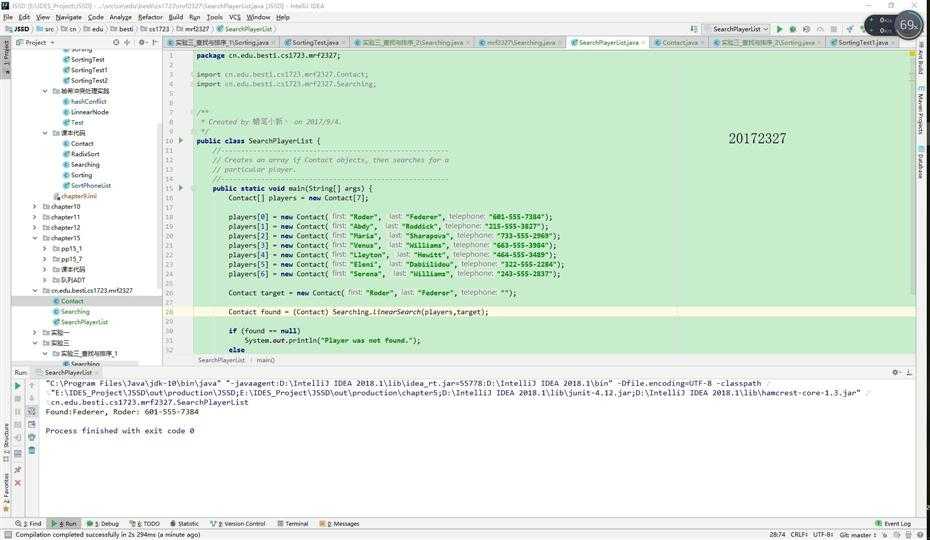Open the TODO tool window button

[x=145, y=523]
